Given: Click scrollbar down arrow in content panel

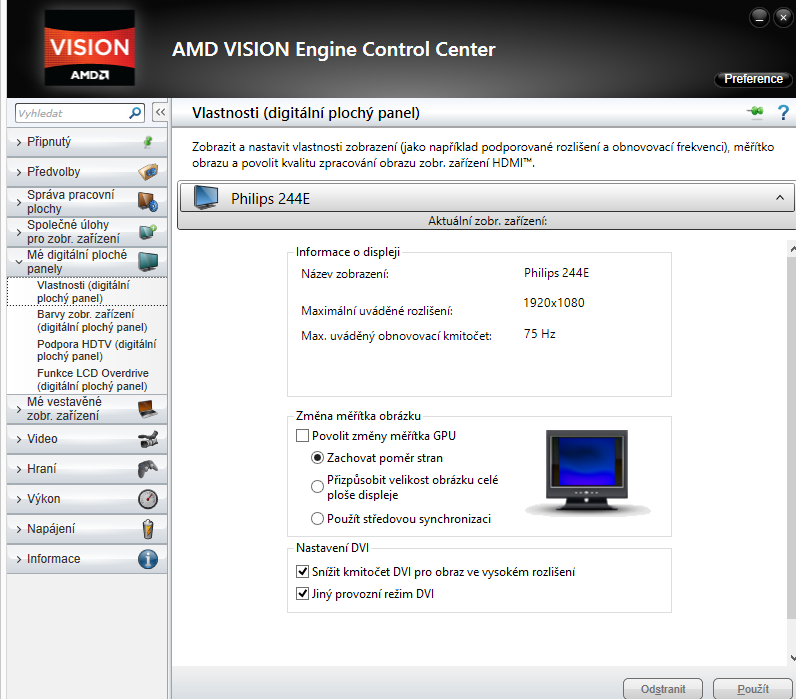Looking at the screenshot, I should [792, 658].
